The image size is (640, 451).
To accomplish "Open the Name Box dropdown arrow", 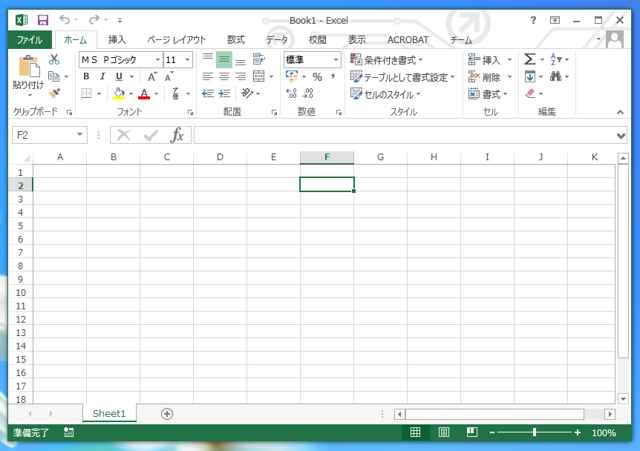I will tap(80, 135).
